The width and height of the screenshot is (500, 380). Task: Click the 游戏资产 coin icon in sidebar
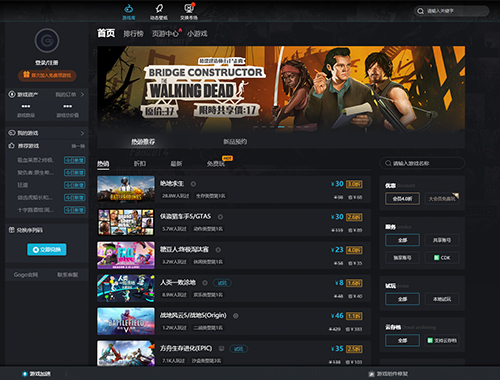click(12, 94)
